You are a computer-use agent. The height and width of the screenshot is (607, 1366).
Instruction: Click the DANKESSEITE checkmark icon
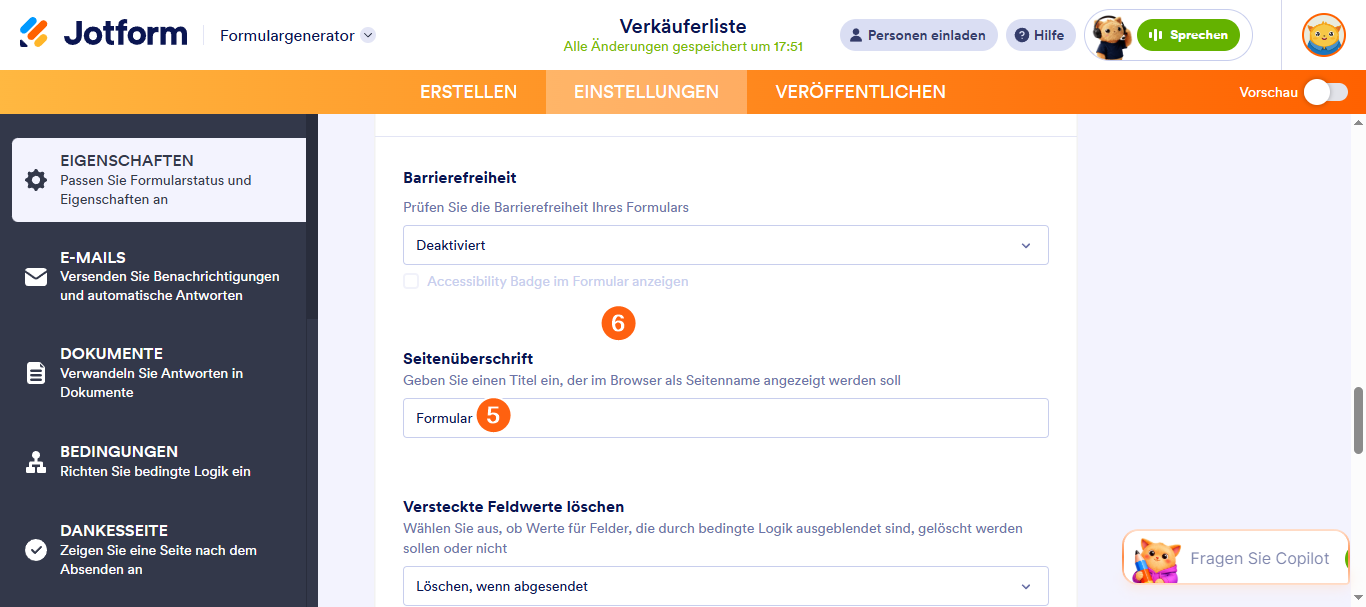pos(36,550)
